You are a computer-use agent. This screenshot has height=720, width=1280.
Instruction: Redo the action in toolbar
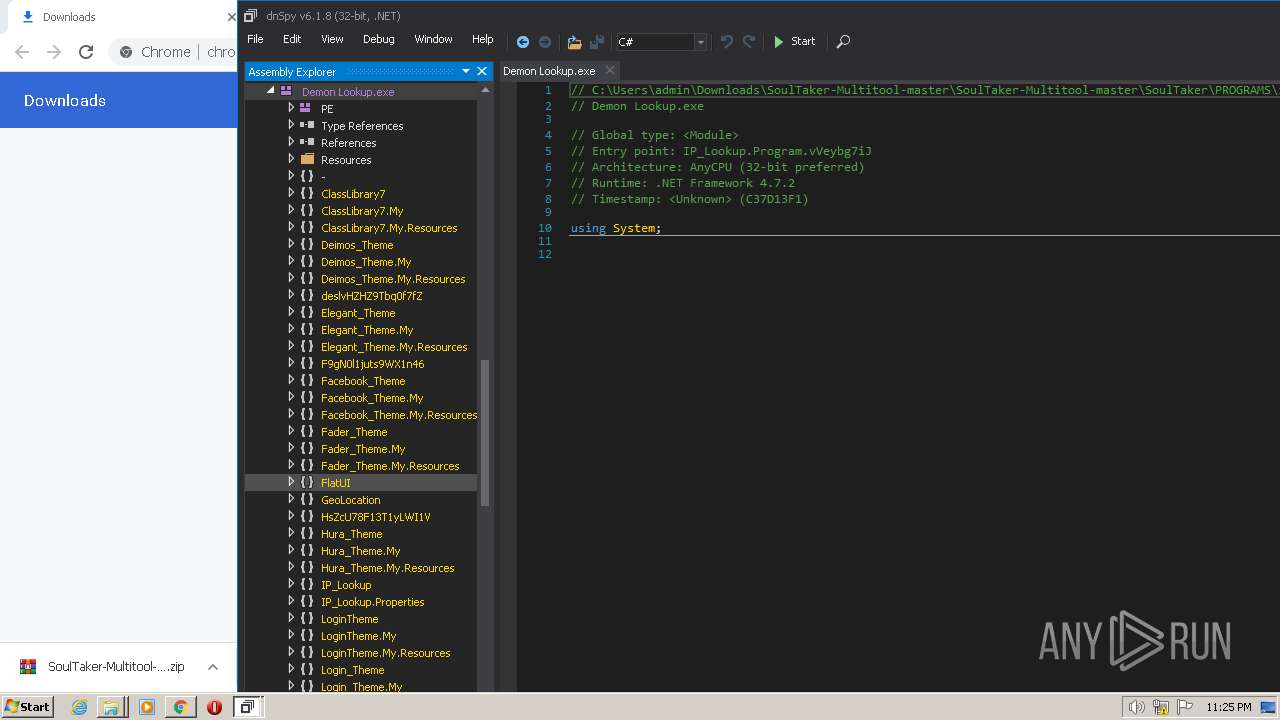pos(749,42)
